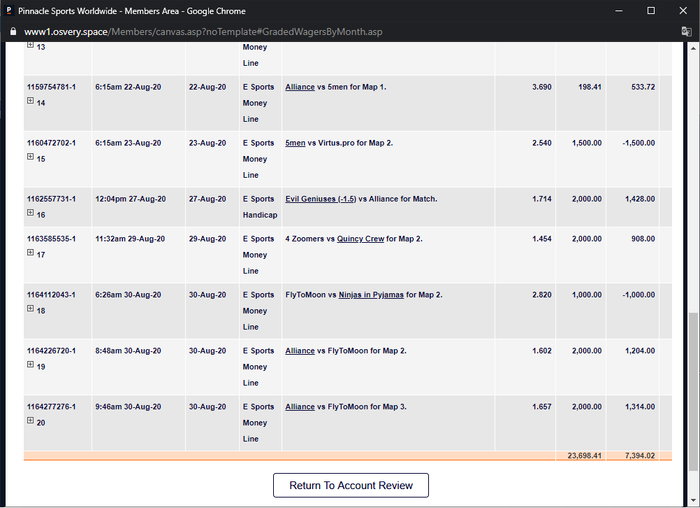Click odds value 1.714
This screenshot has width=700, height=508.
click(542, 199)
